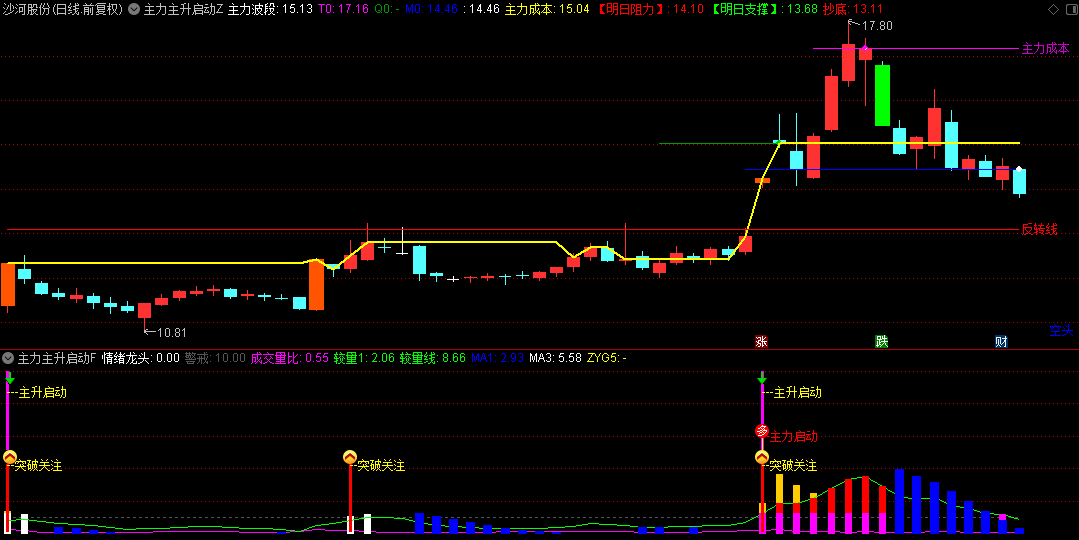Click the 较量1: 2.06 value
The width and height of the screenshot is (1079, 540).
(x=364, y=358)
